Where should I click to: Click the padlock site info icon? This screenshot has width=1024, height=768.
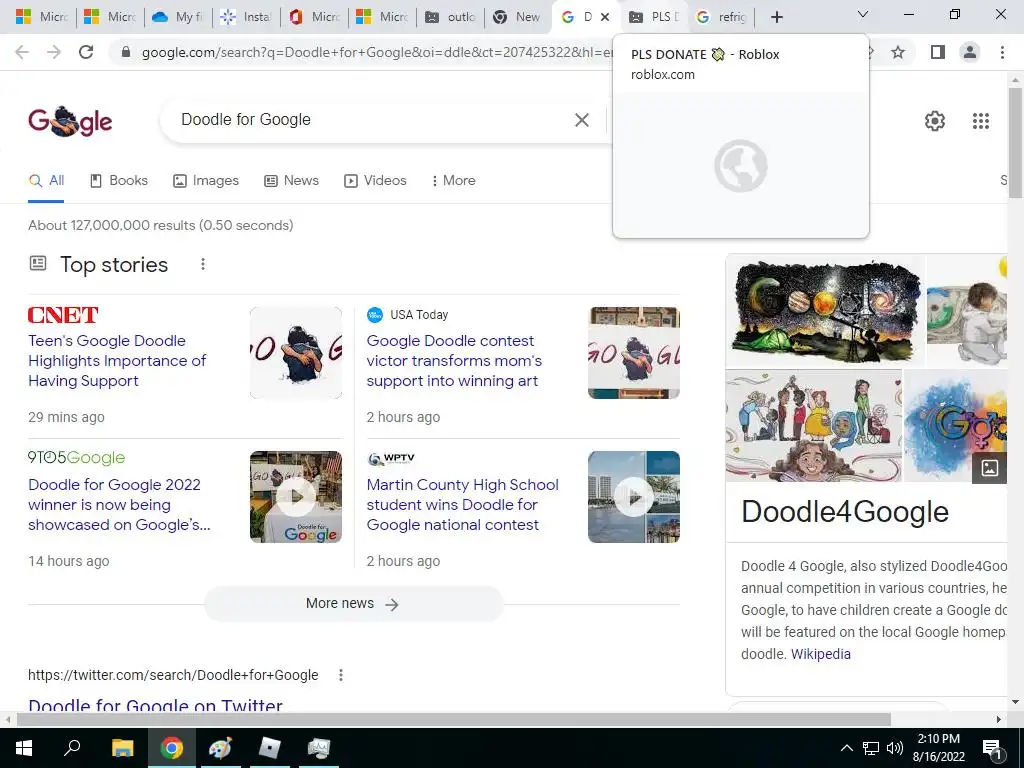(126, 52)
